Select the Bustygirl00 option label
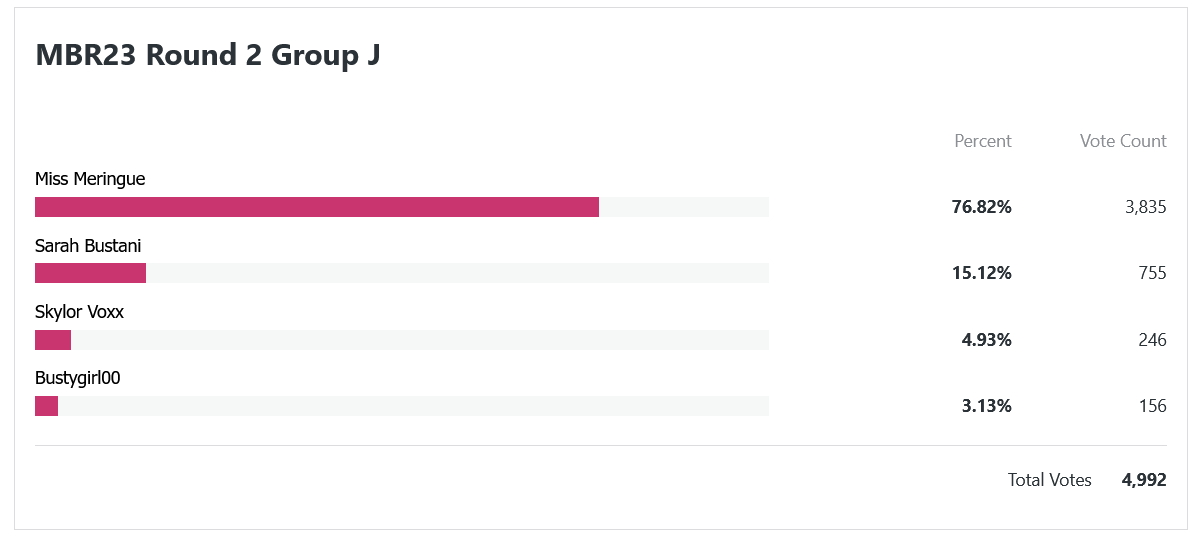The width and height of the screenshot is (1198, 536). click(78, 378)
